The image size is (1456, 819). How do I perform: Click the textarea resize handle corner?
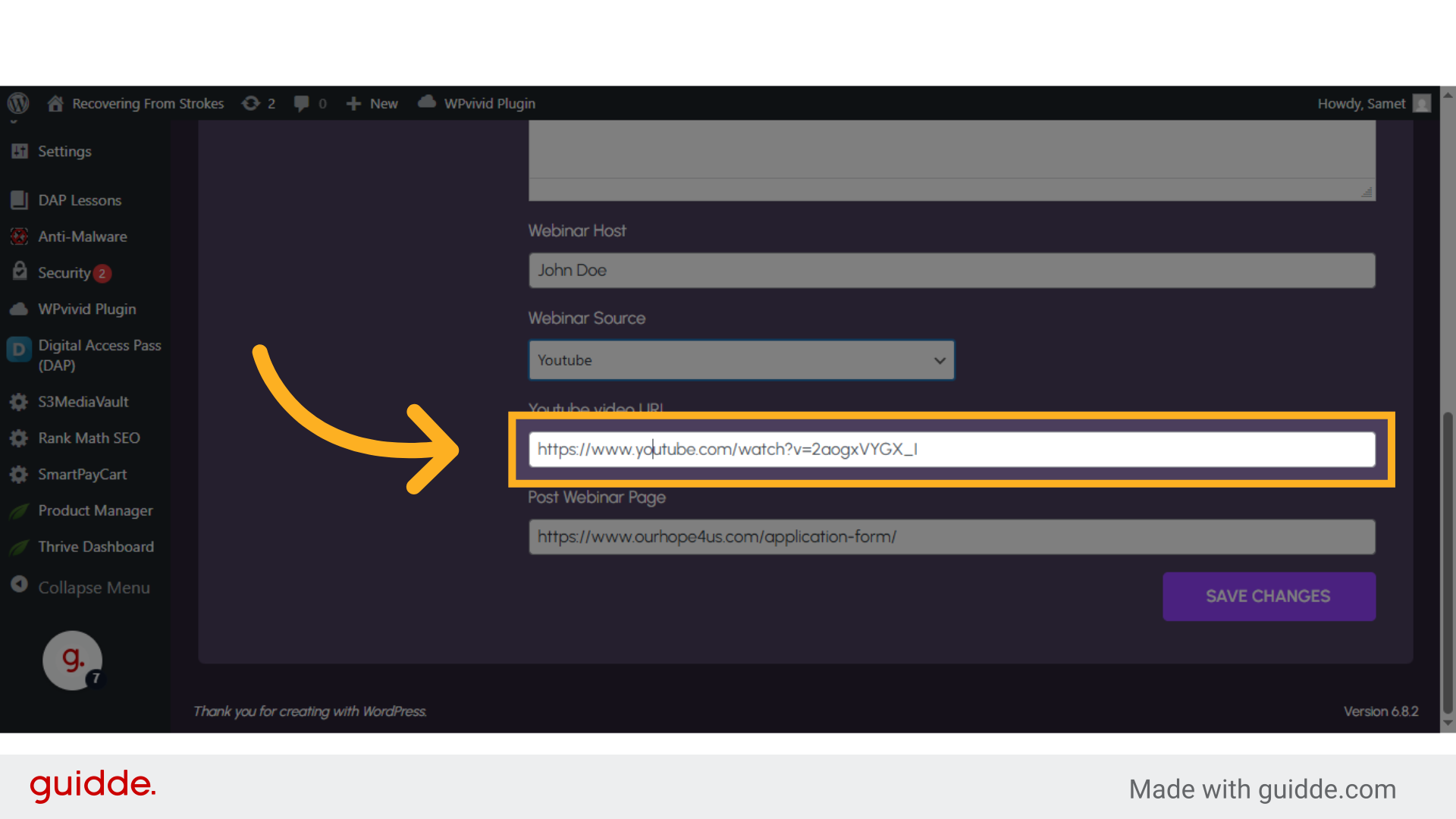tap(1367, 193)
